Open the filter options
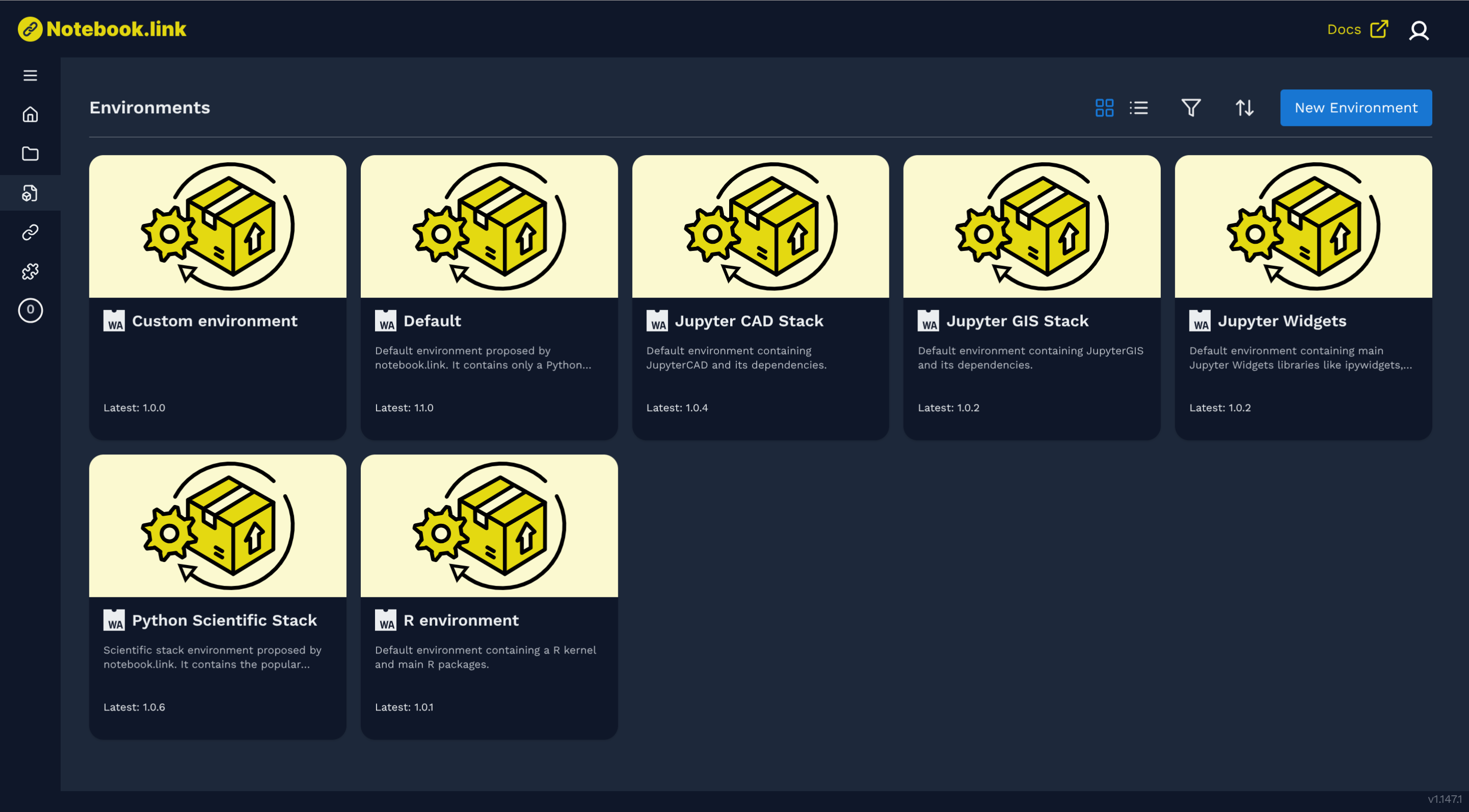 point(1191,108)
